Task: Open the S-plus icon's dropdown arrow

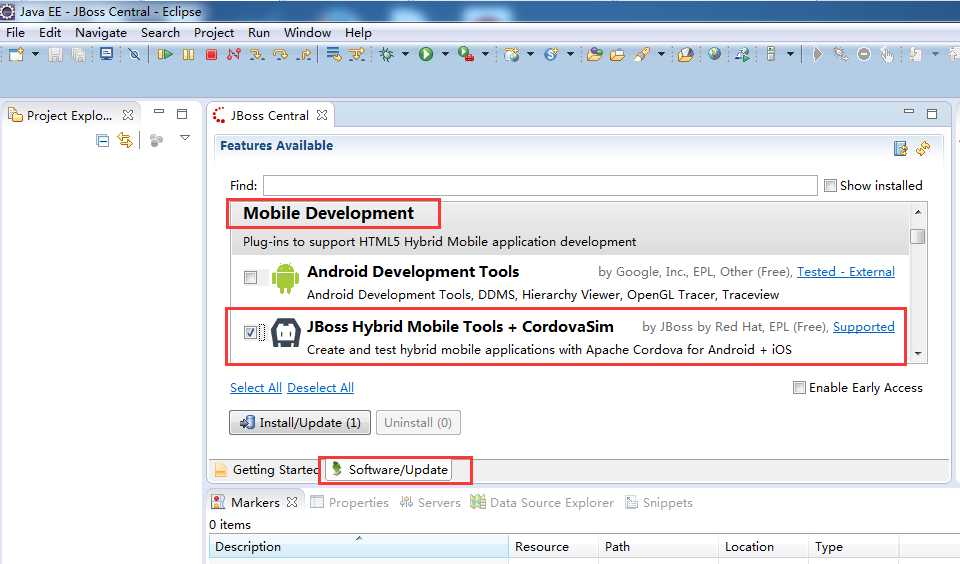Action: click(x=571, y=55)
